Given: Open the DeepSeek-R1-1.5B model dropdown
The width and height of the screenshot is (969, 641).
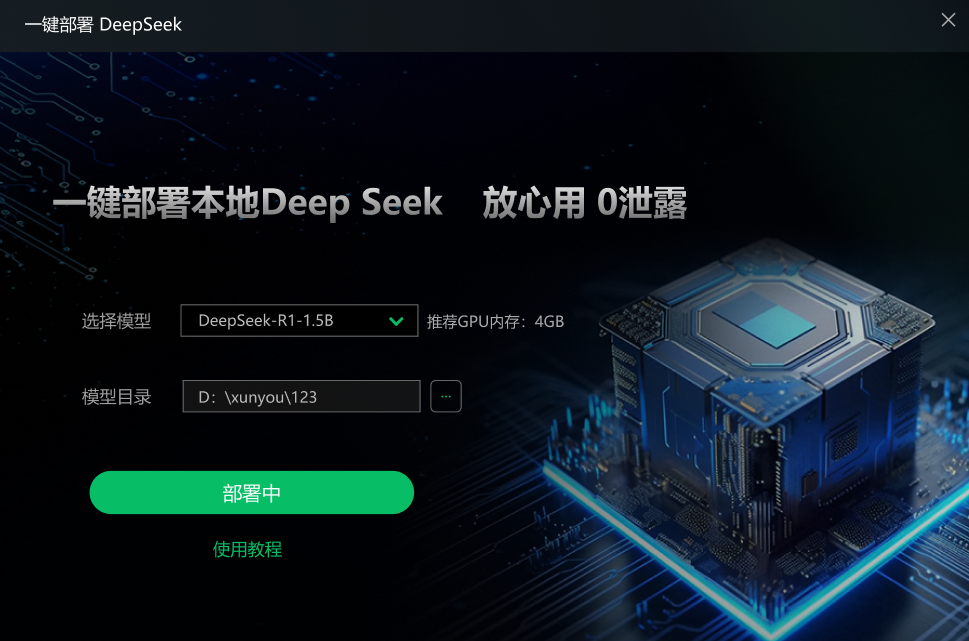Looking at the screenshot, I should coord(299,320).
